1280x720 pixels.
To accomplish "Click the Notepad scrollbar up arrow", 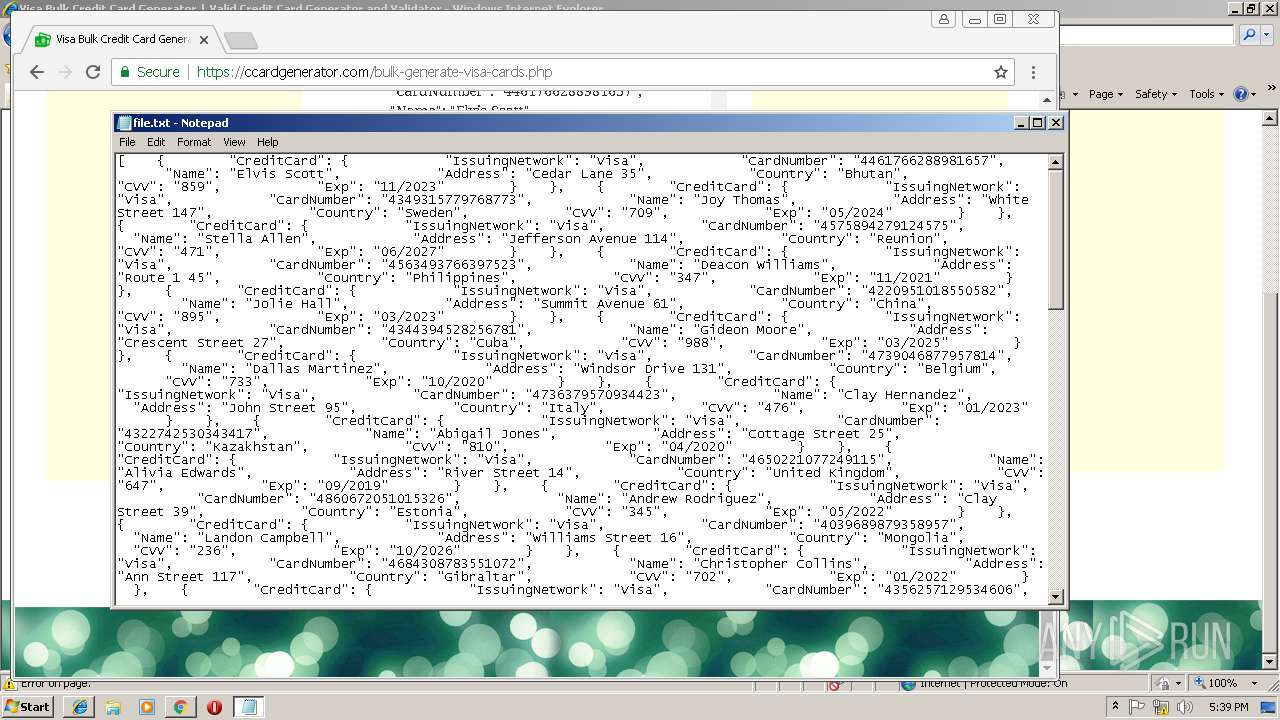I will 1055,161.
